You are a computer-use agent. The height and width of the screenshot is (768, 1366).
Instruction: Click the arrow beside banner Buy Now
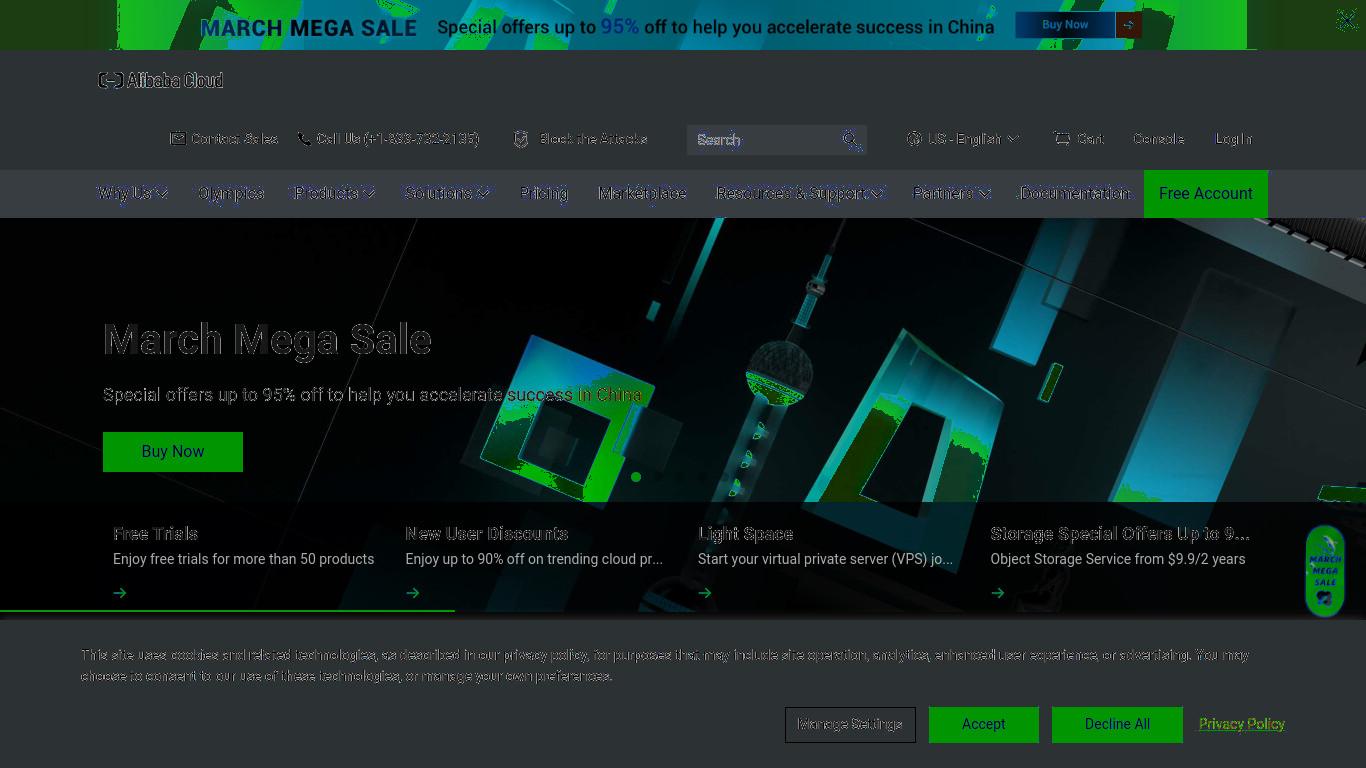pos(1128,25)
